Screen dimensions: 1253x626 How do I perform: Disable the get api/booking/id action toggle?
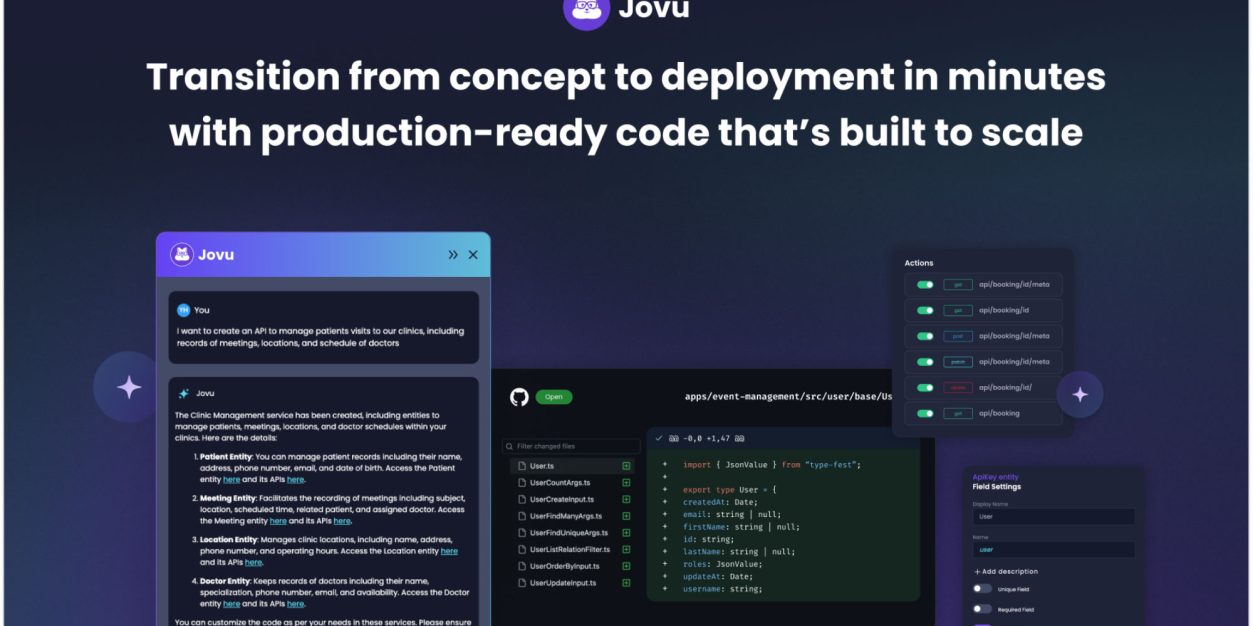tap(926, 310)
